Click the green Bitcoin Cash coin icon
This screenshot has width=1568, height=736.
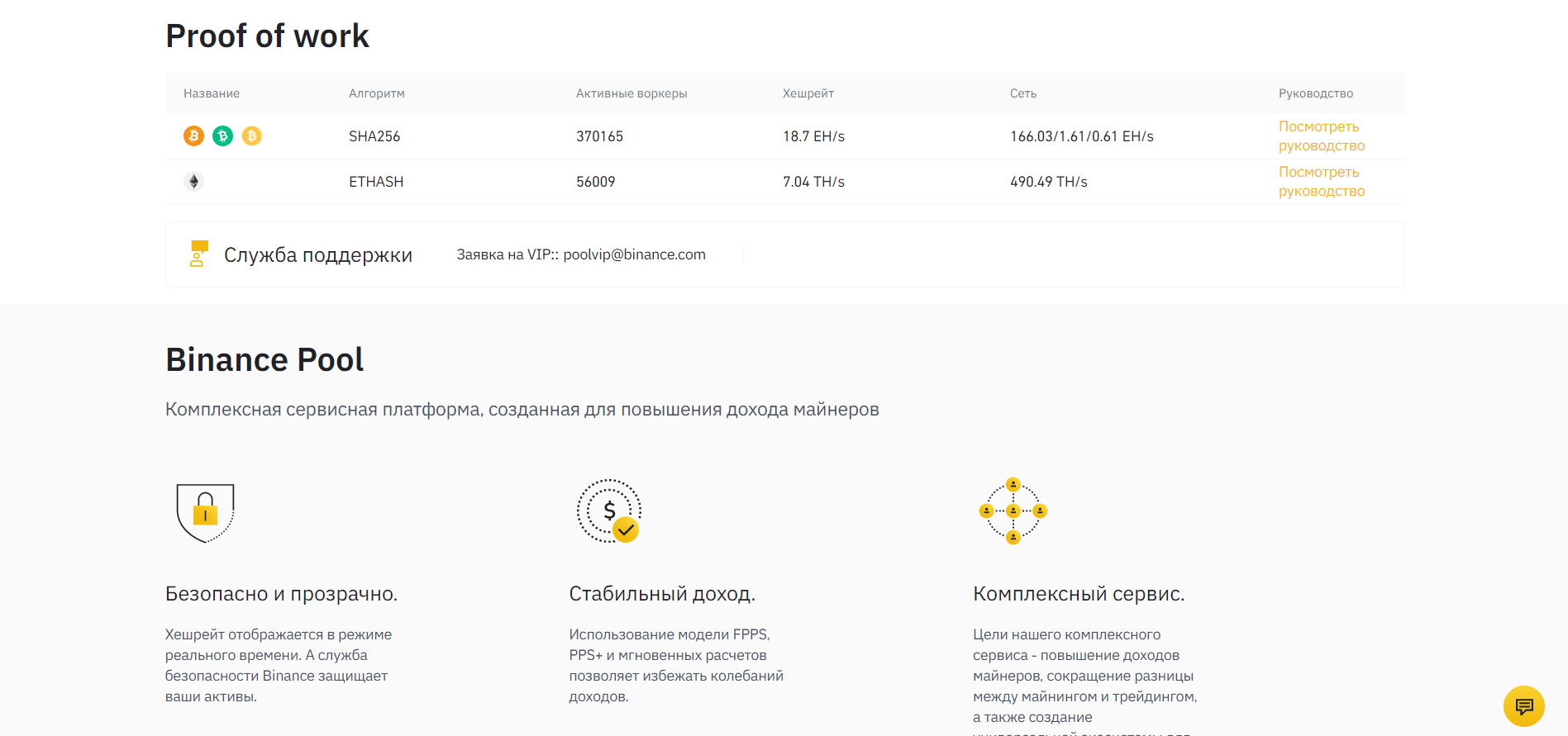[222, 135]
